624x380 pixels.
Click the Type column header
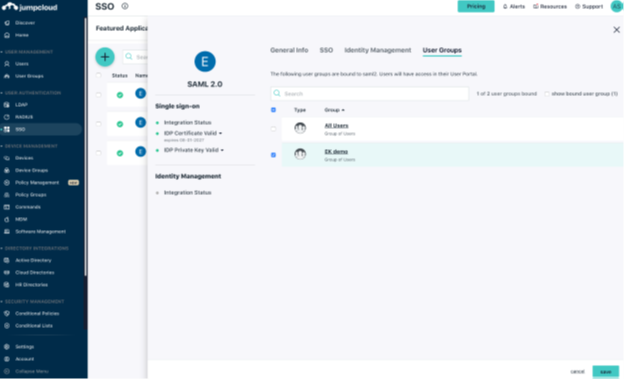point(300,110)
